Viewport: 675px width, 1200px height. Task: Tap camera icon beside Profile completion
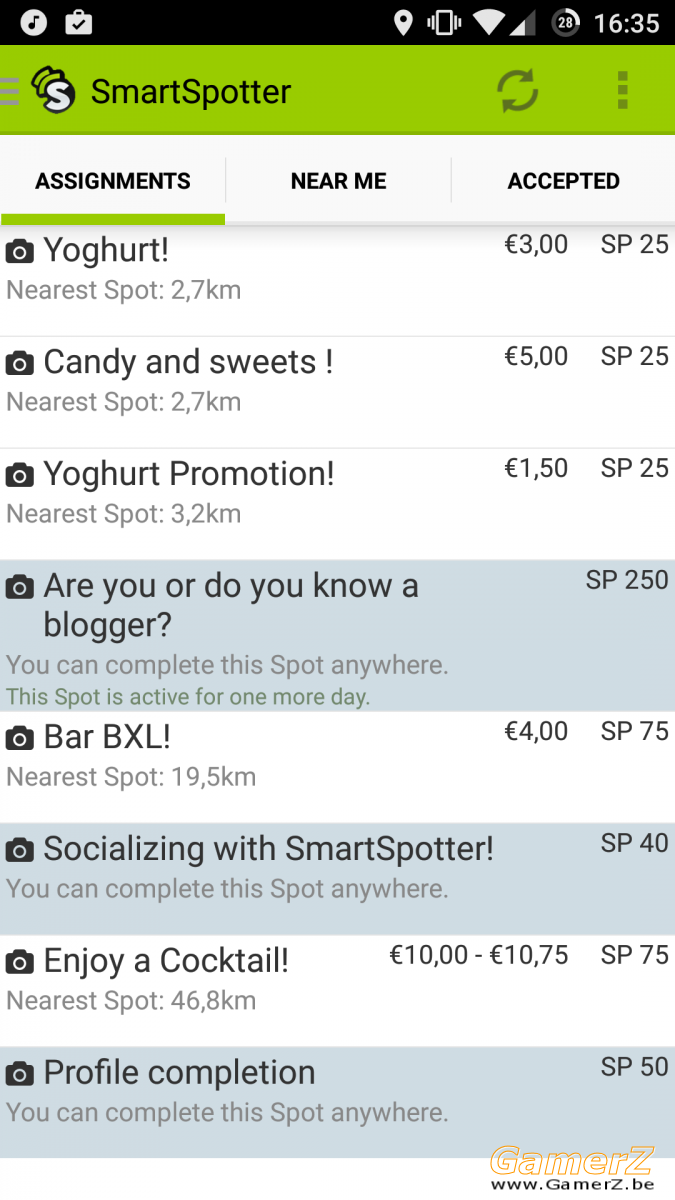(20, 1074)
